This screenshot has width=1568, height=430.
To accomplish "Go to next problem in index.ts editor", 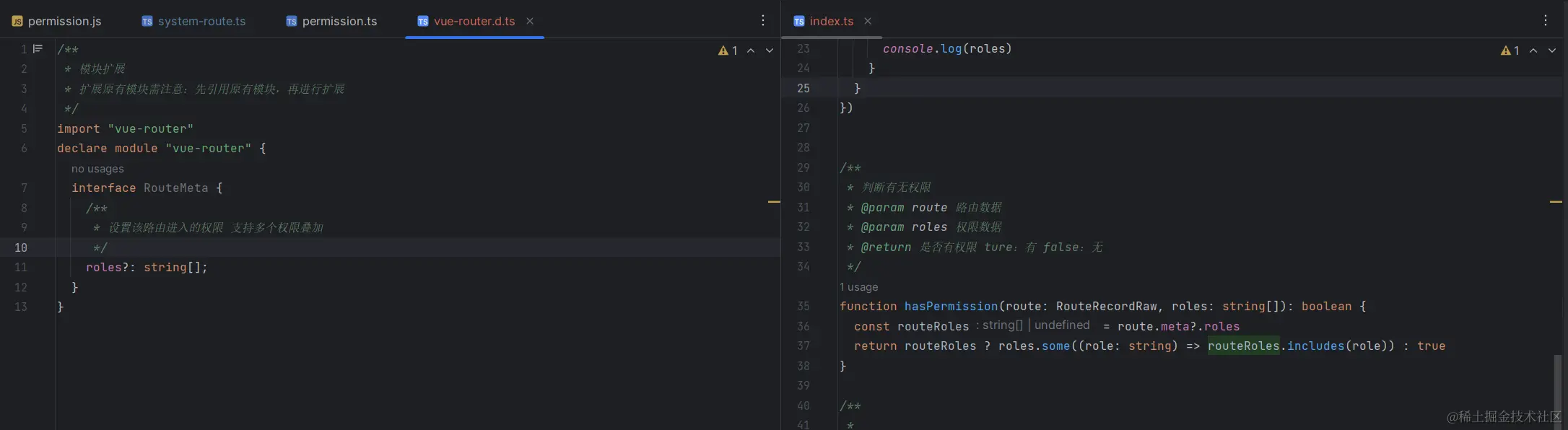I will click(1552, 51).
